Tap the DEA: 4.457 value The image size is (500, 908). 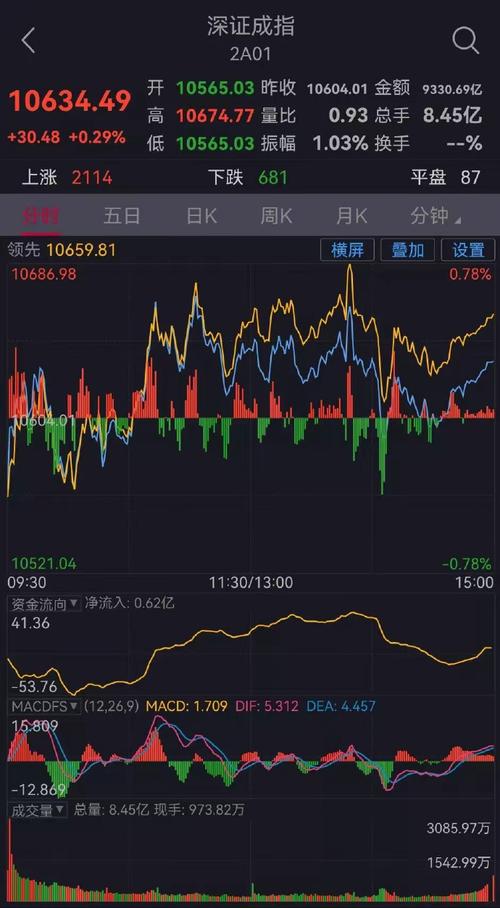[x=341, y=706]
